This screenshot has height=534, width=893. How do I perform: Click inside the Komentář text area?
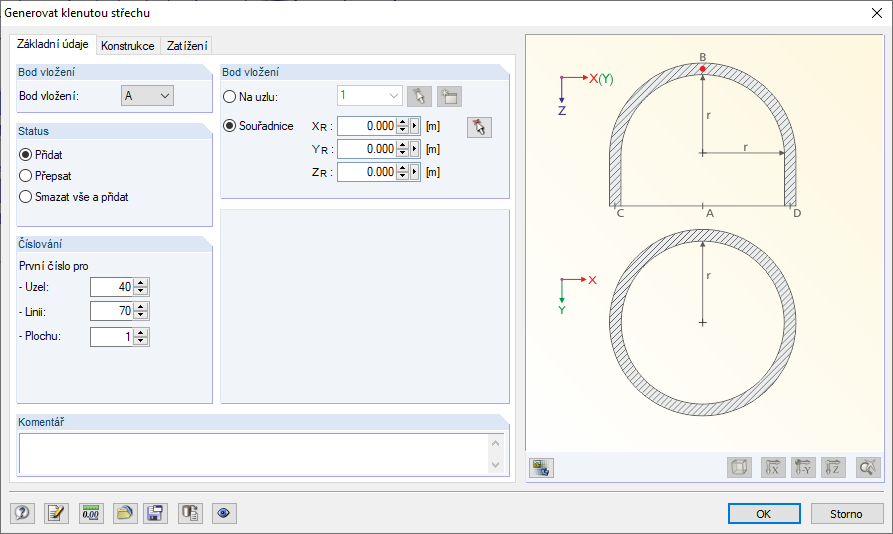253,454
